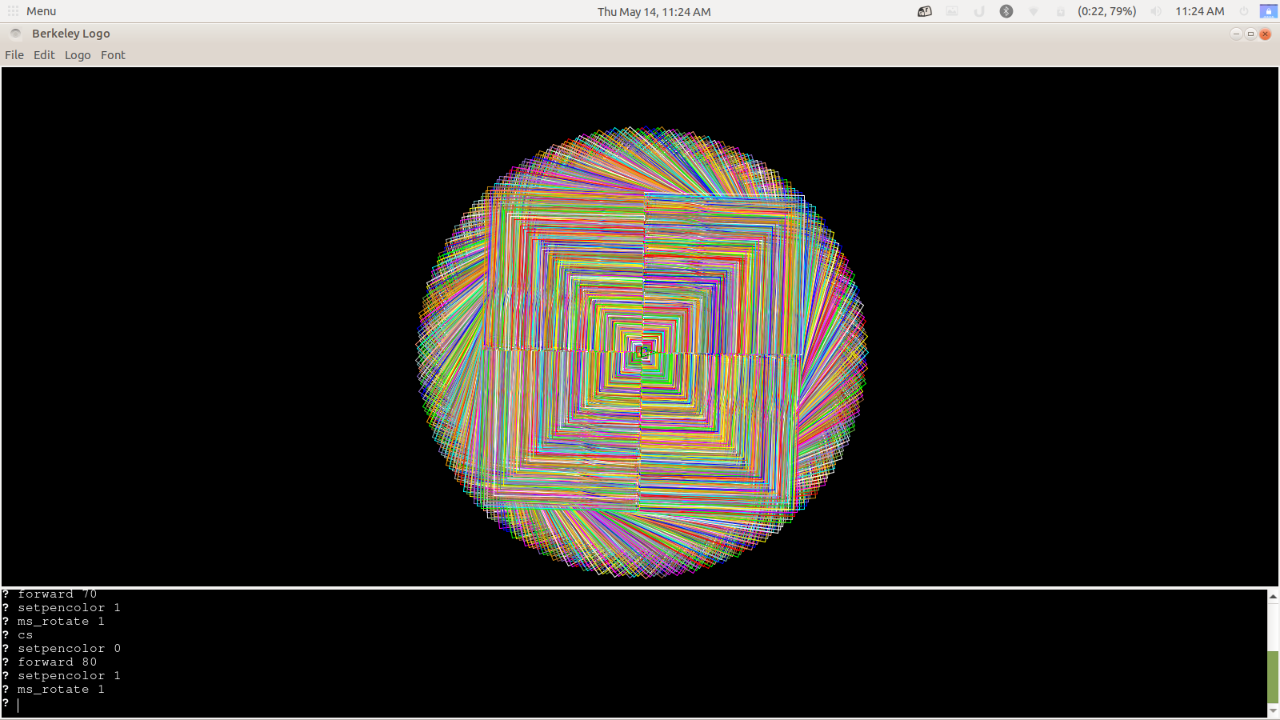Open the Logo menu

(78, 55)
